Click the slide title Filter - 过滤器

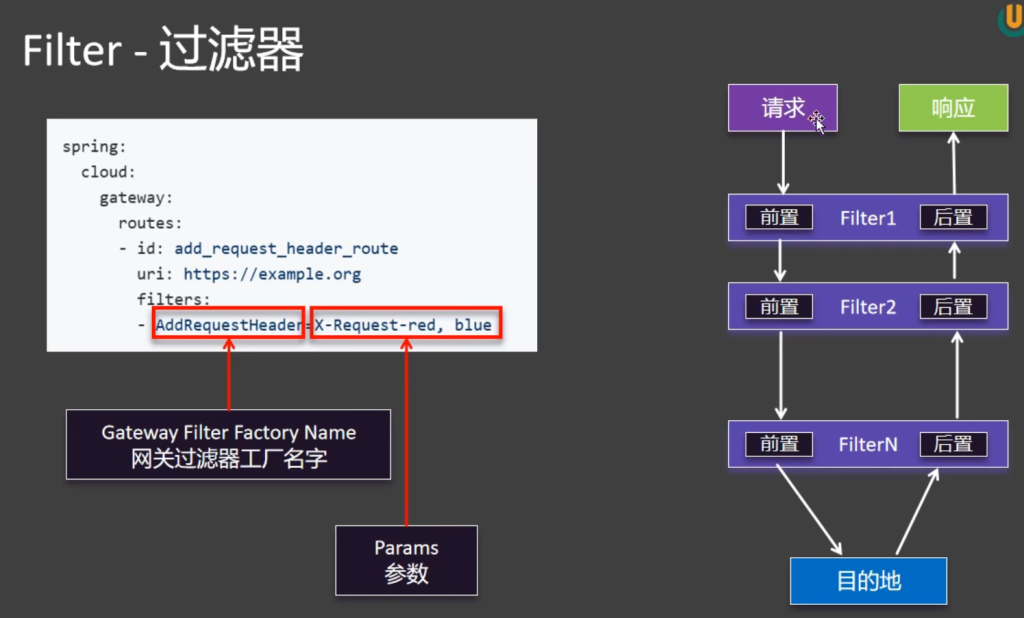click(162, 50)
